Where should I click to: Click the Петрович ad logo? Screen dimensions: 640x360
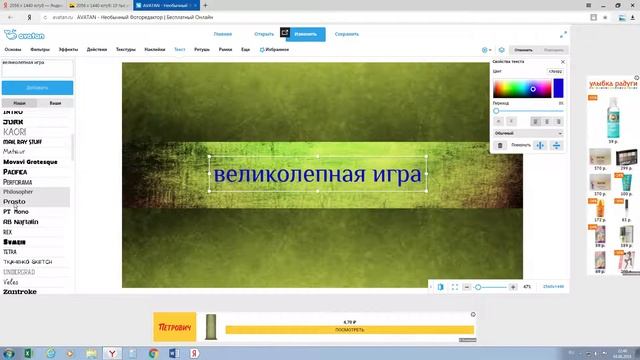pos(175,327)
